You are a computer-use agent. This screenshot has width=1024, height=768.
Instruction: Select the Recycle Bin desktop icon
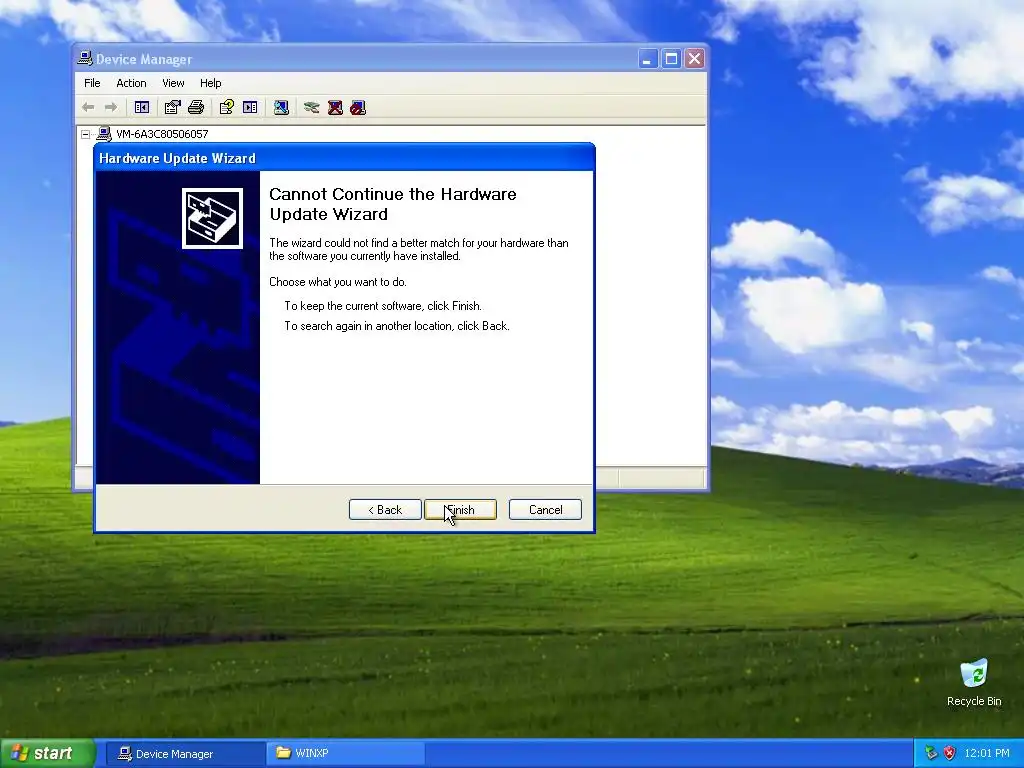tap(974, 683)
